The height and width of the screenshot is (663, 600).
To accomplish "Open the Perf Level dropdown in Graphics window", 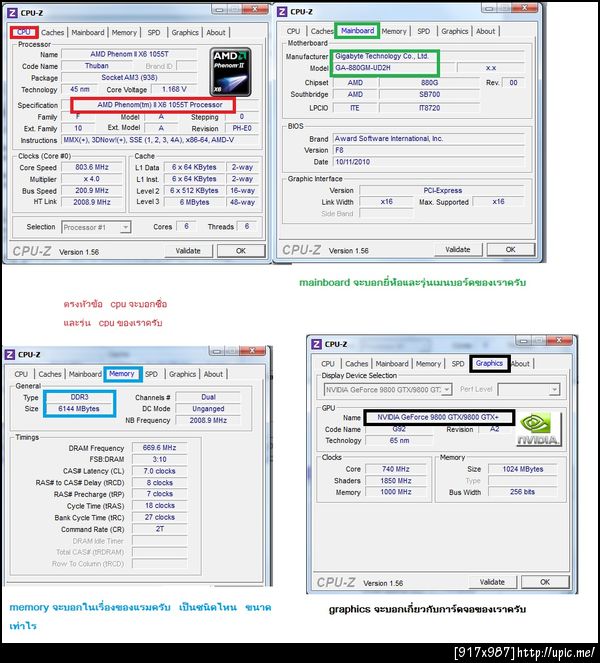I will pyautogui.click(x=529, y=389).
